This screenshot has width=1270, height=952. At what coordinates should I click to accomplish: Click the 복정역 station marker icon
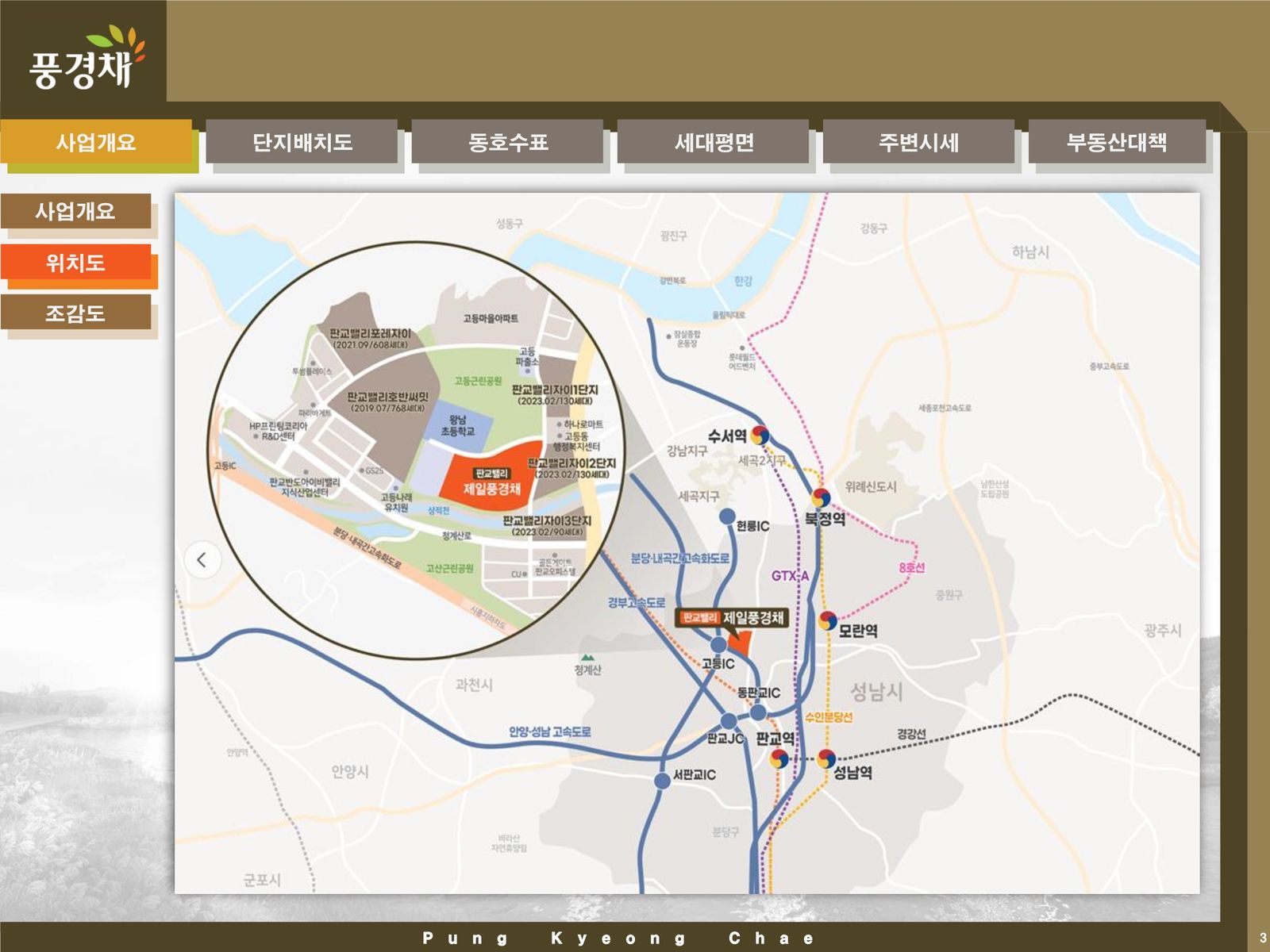coord(821,497)
